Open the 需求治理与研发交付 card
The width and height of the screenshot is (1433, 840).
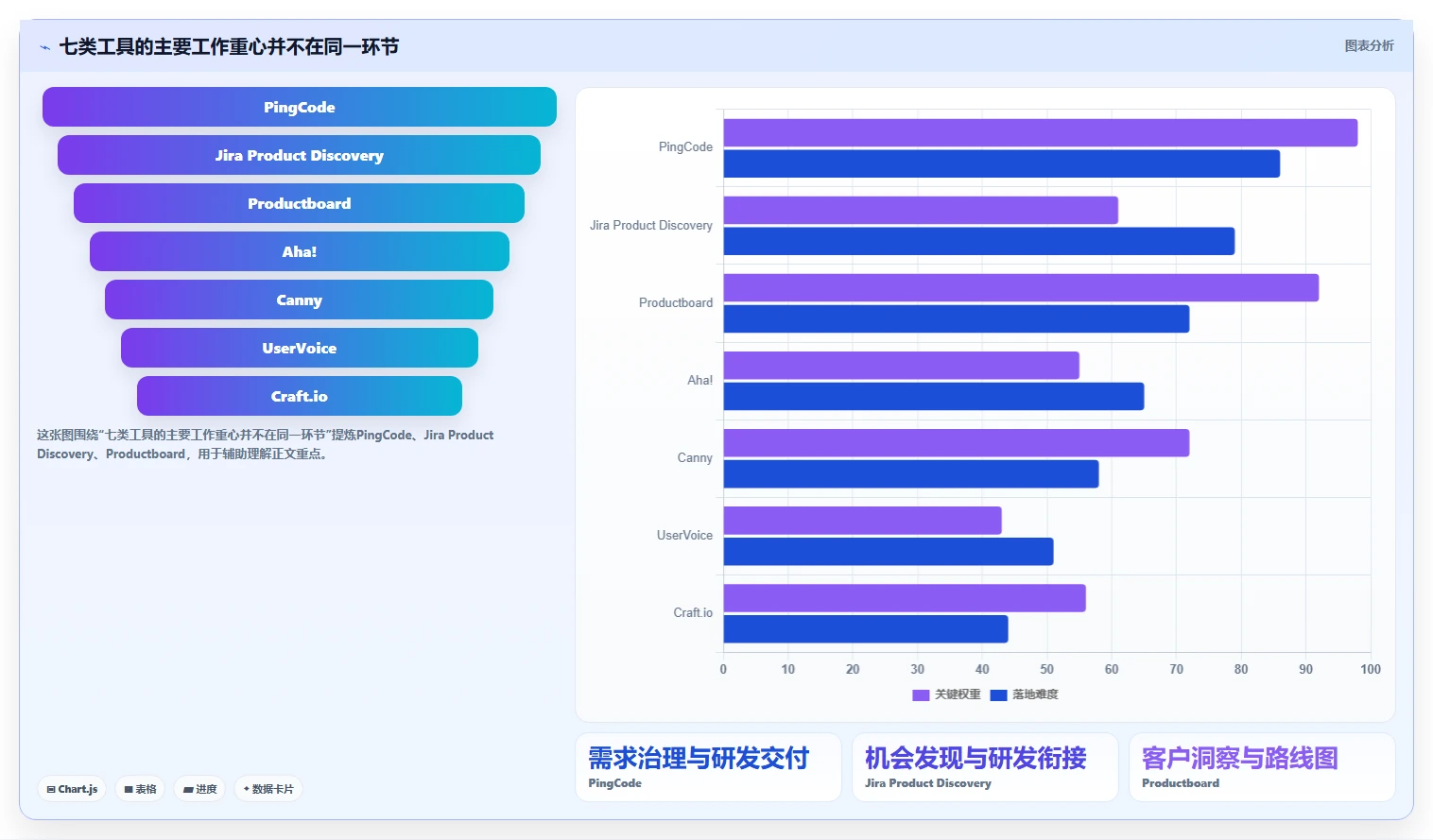(708, 767)
